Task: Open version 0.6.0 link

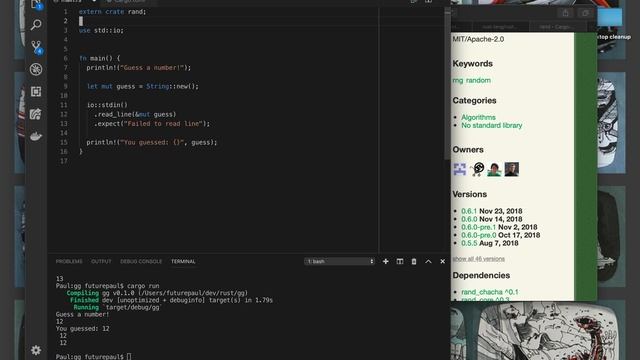Action: coord(469,219)
